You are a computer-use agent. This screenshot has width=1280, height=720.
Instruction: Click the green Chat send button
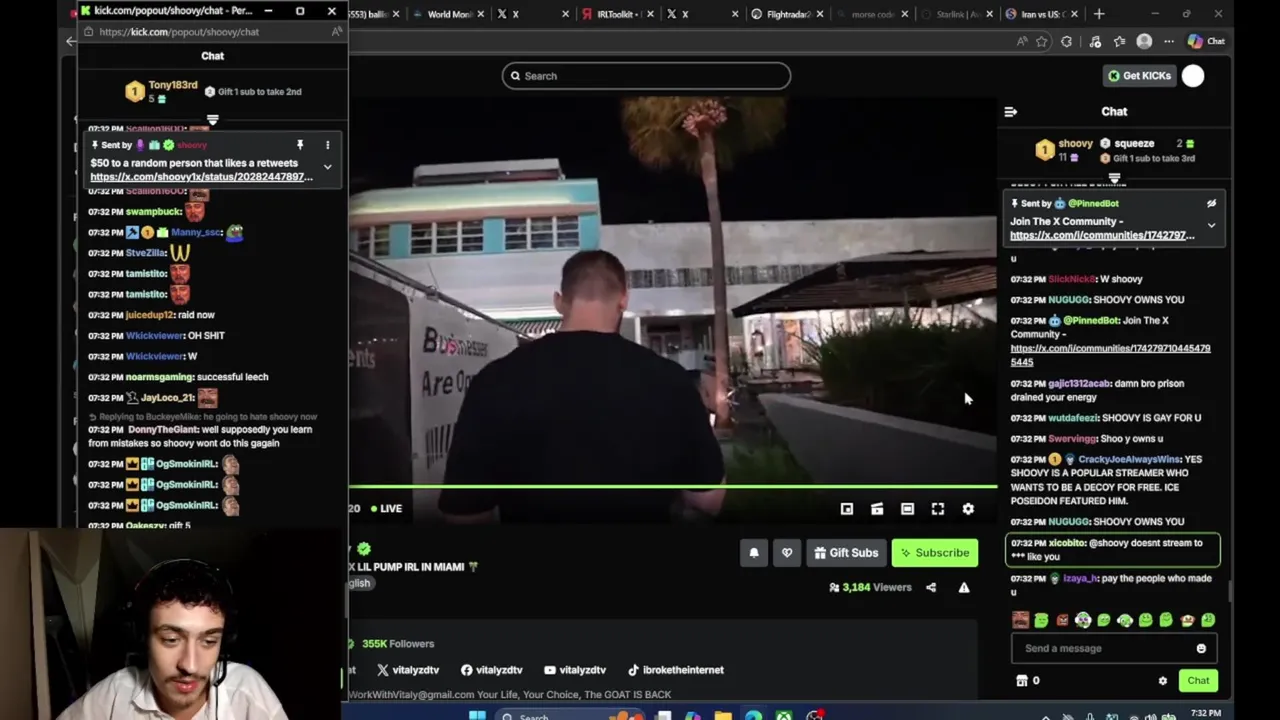(x=1198, y=681)
